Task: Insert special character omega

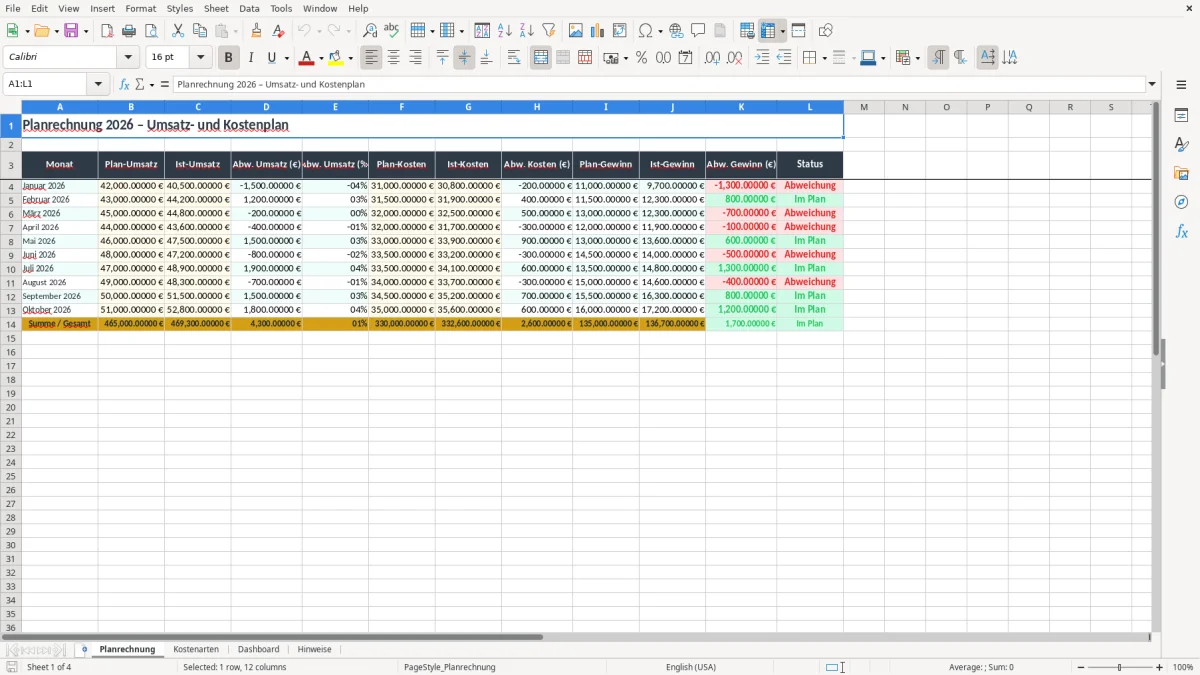Action: pyautogui.click(x=645, y=31)
